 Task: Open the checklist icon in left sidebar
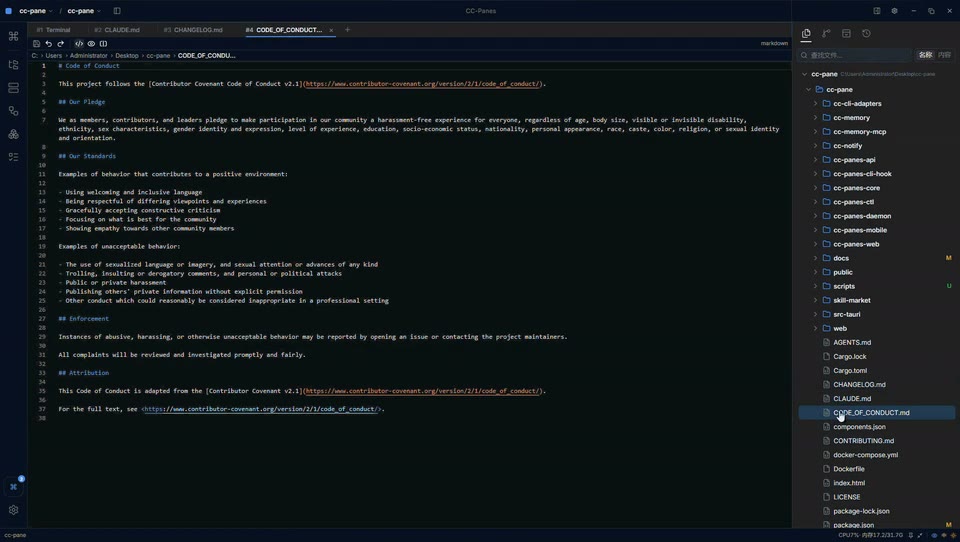tap(13, 157)
